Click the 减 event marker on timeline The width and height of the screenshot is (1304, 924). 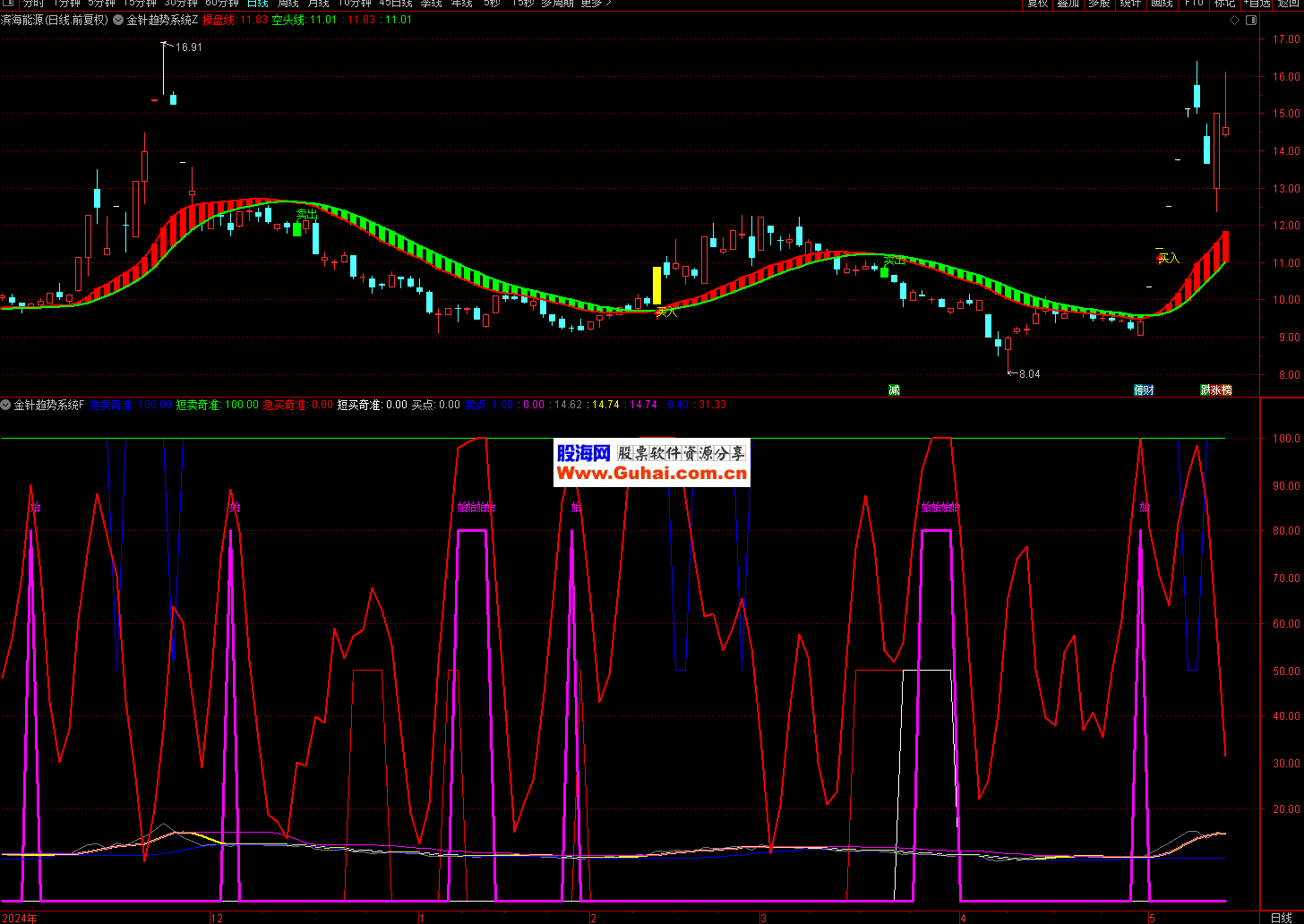894,389
